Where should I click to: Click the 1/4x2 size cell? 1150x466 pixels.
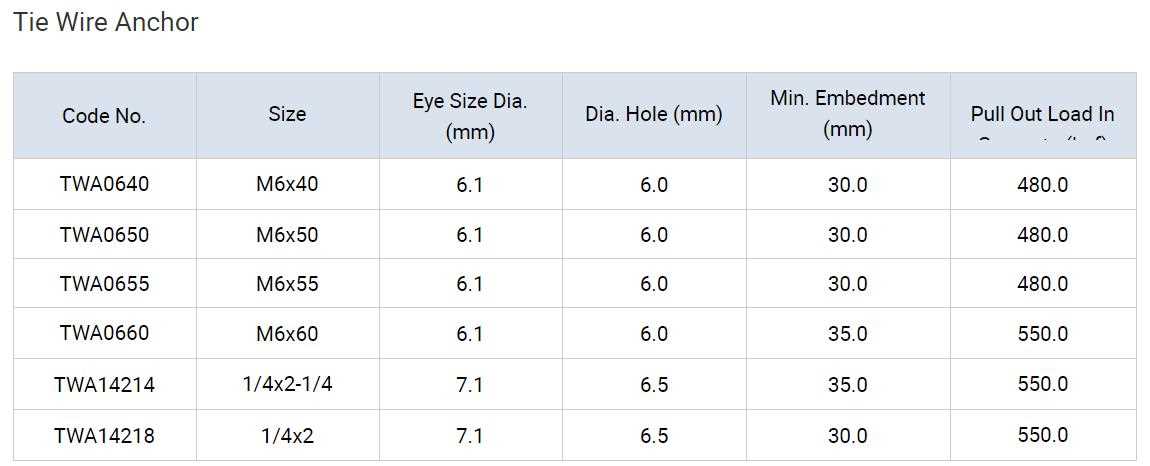click(287, 435)
